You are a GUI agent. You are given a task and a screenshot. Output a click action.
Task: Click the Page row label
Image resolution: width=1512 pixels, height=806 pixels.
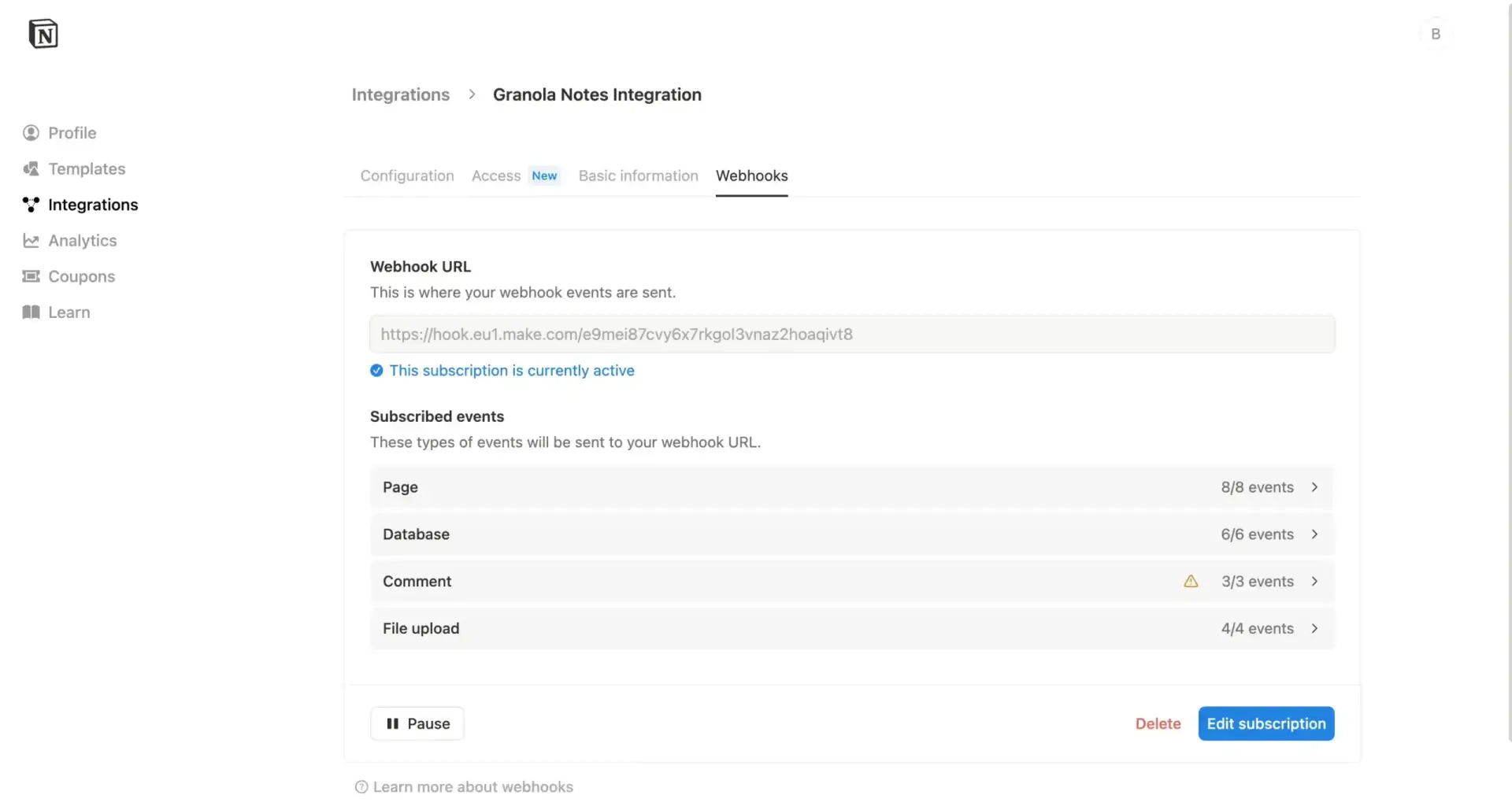pos(400,487)
